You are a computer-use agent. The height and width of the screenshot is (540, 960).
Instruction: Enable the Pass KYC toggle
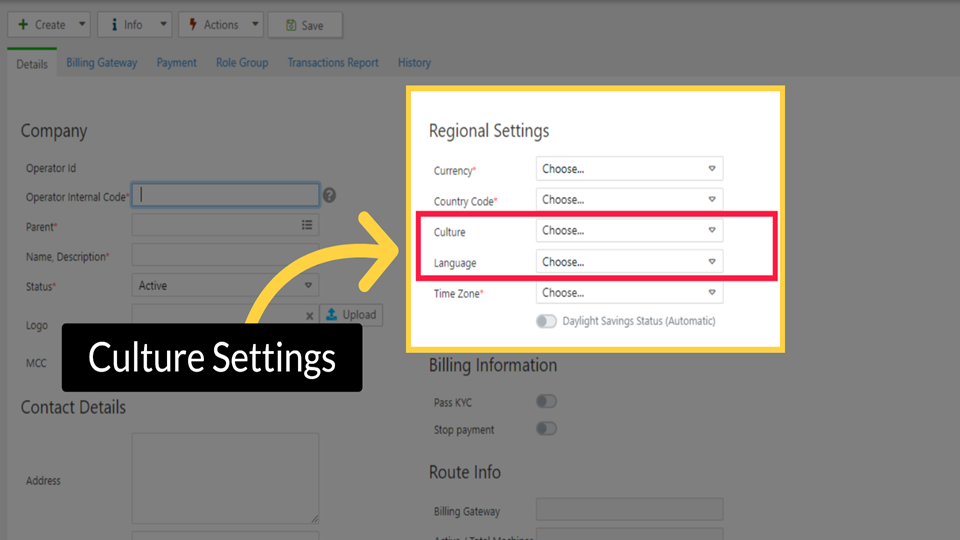point(546,402)
